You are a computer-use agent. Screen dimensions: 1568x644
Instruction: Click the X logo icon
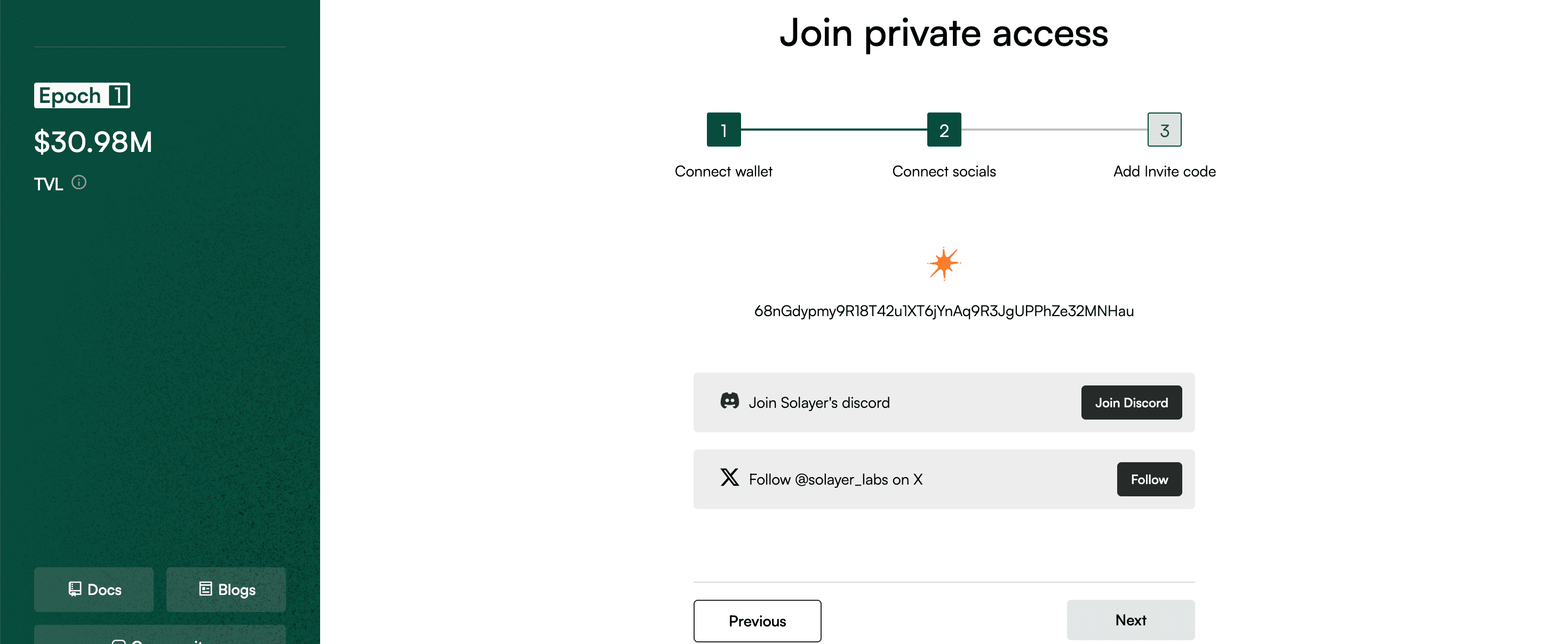(x=729, y=478)
